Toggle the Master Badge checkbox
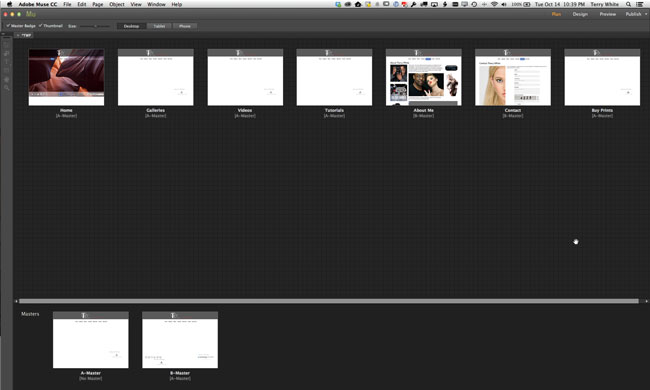650x390 pixels. [x=8, y=26]
